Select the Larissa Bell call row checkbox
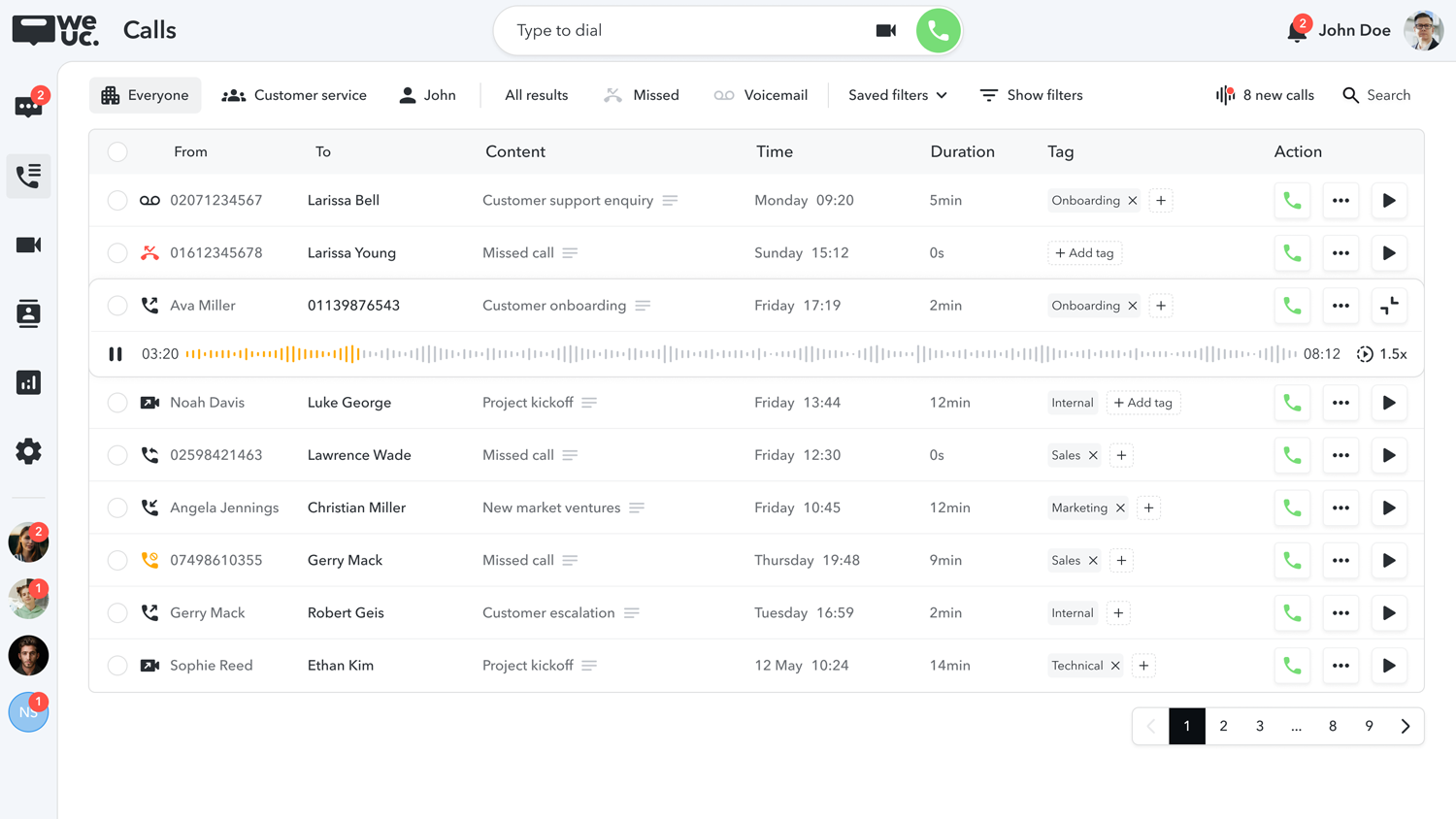Viewport: 1456px width, 819px height. click(x=117, y=201)
